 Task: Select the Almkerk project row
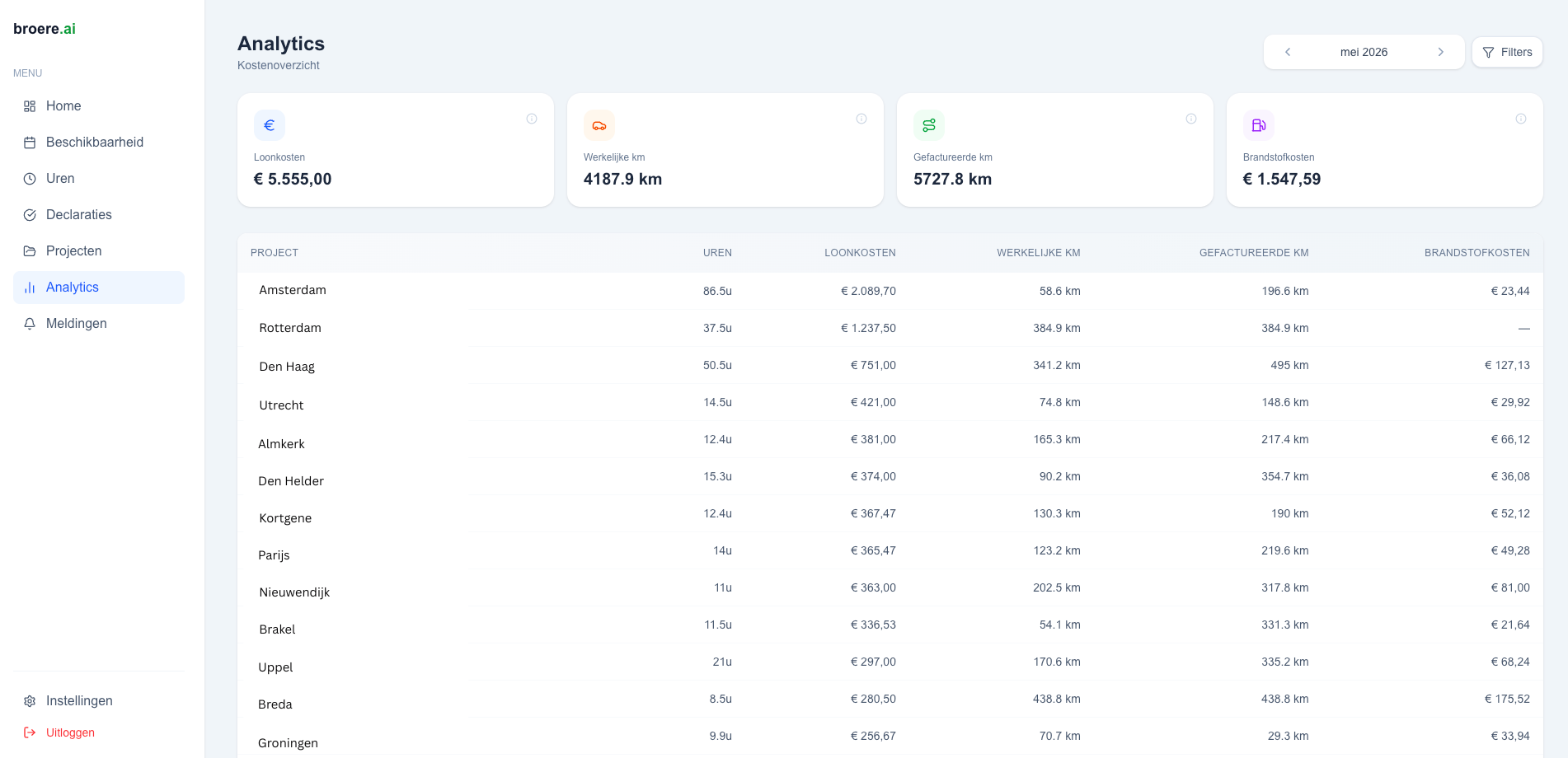tap(890, 439)
